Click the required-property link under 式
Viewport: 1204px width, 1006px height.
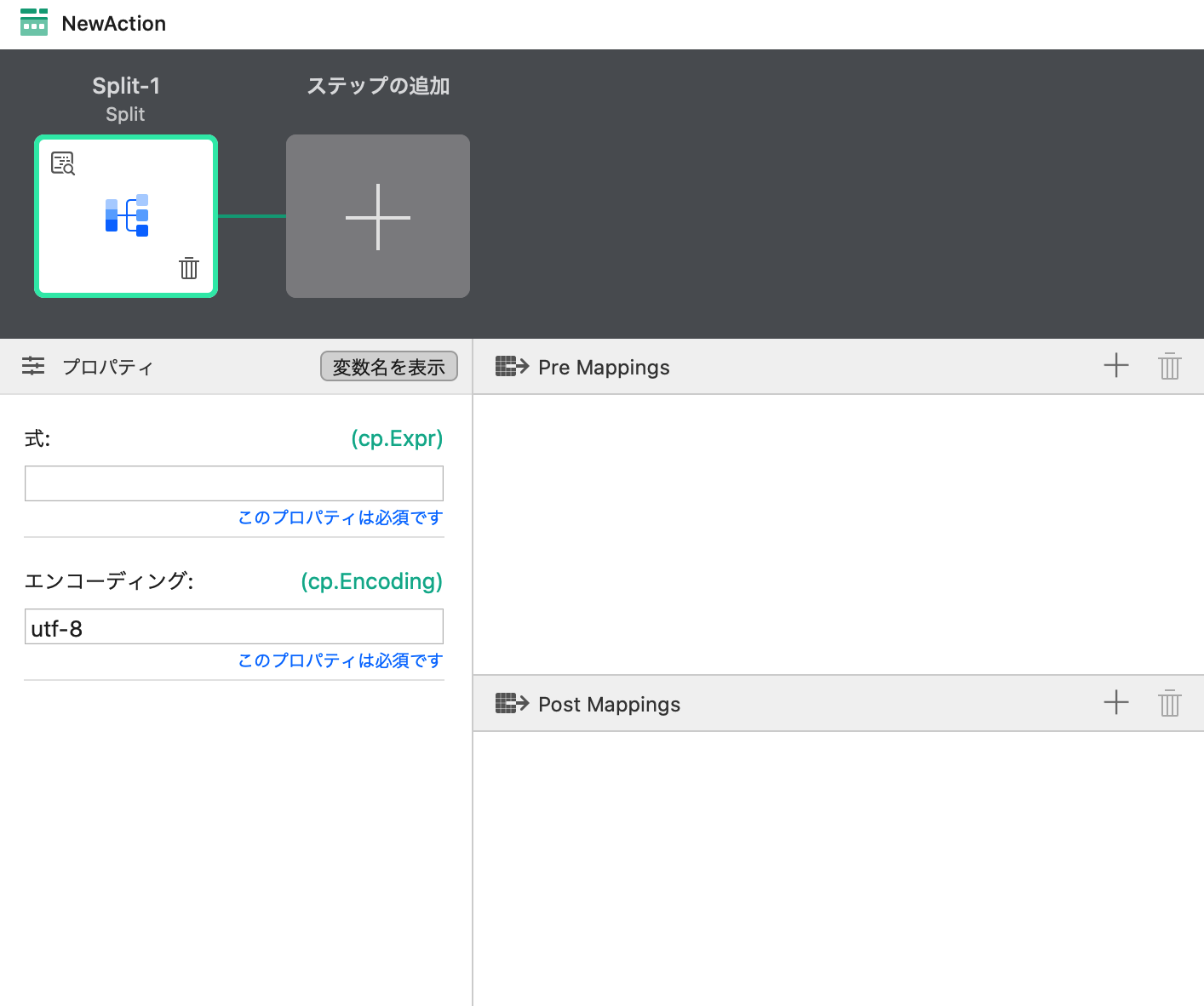340,517
